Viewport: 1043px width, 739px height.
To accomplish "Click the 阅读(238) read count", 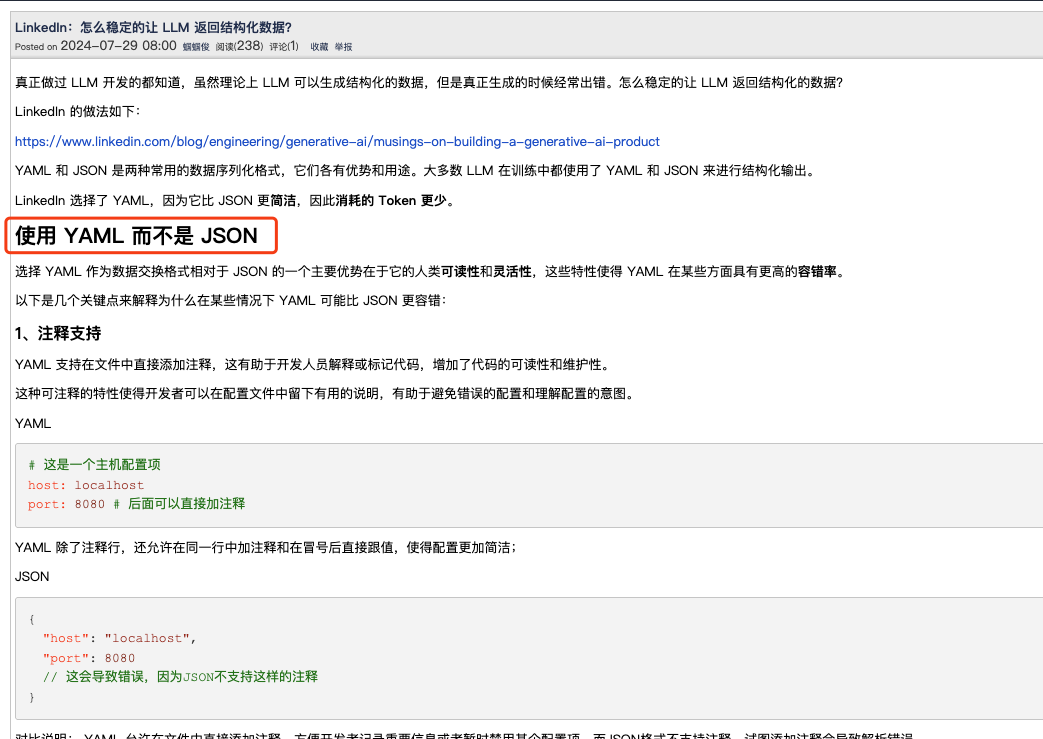I will 239,46.
